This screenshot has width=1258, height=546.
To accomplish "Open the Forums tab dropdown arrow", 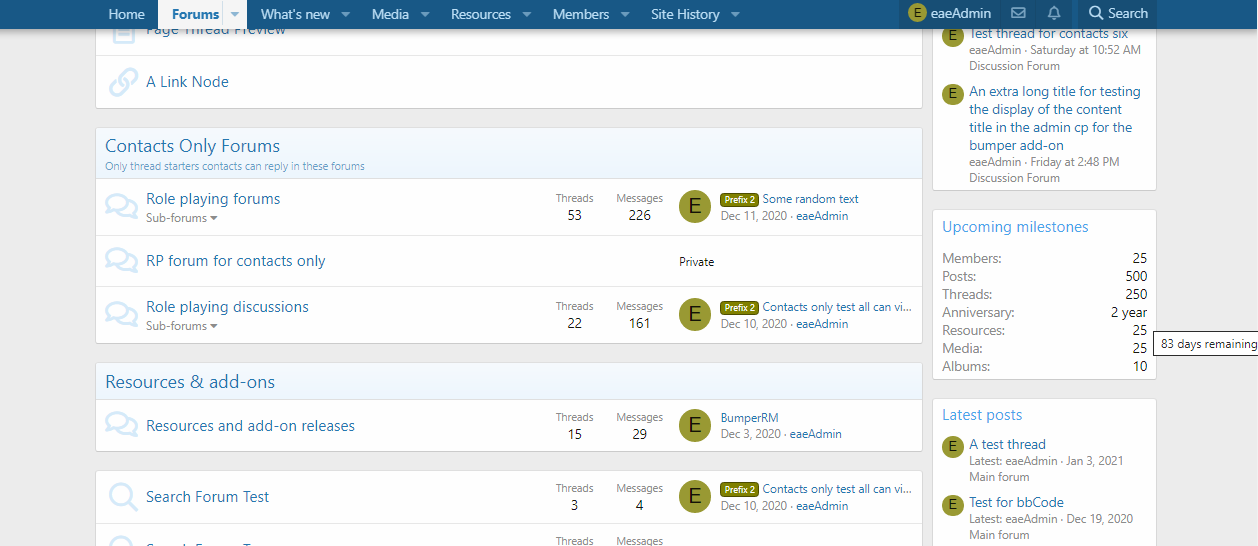I will pyautogui.click(x=235, y=15).
